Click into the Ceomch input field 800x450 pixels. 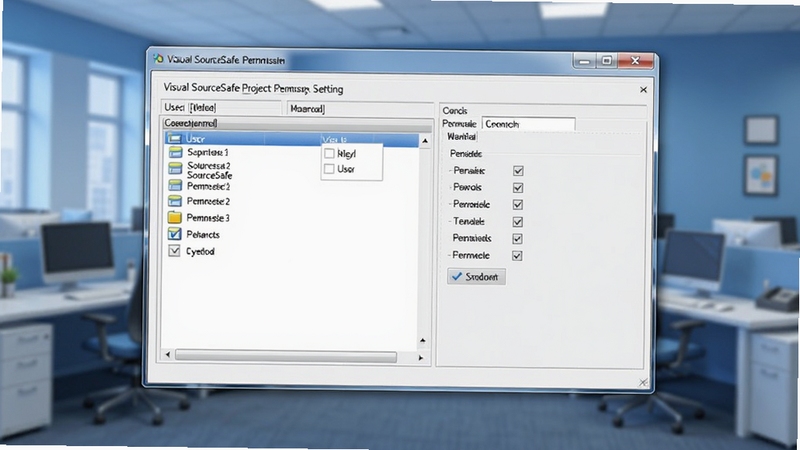point(529,124)
